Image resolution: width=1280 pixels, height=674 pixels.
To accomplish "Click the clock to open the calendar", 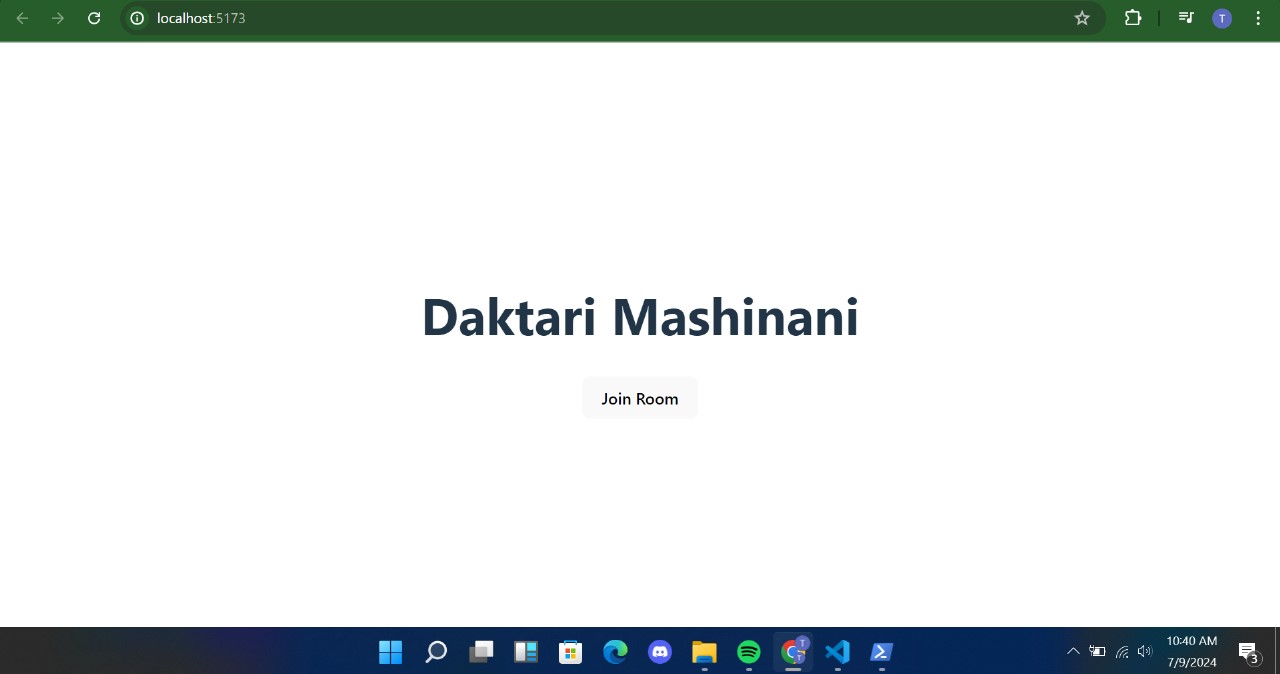I will tap(1191, 651).
